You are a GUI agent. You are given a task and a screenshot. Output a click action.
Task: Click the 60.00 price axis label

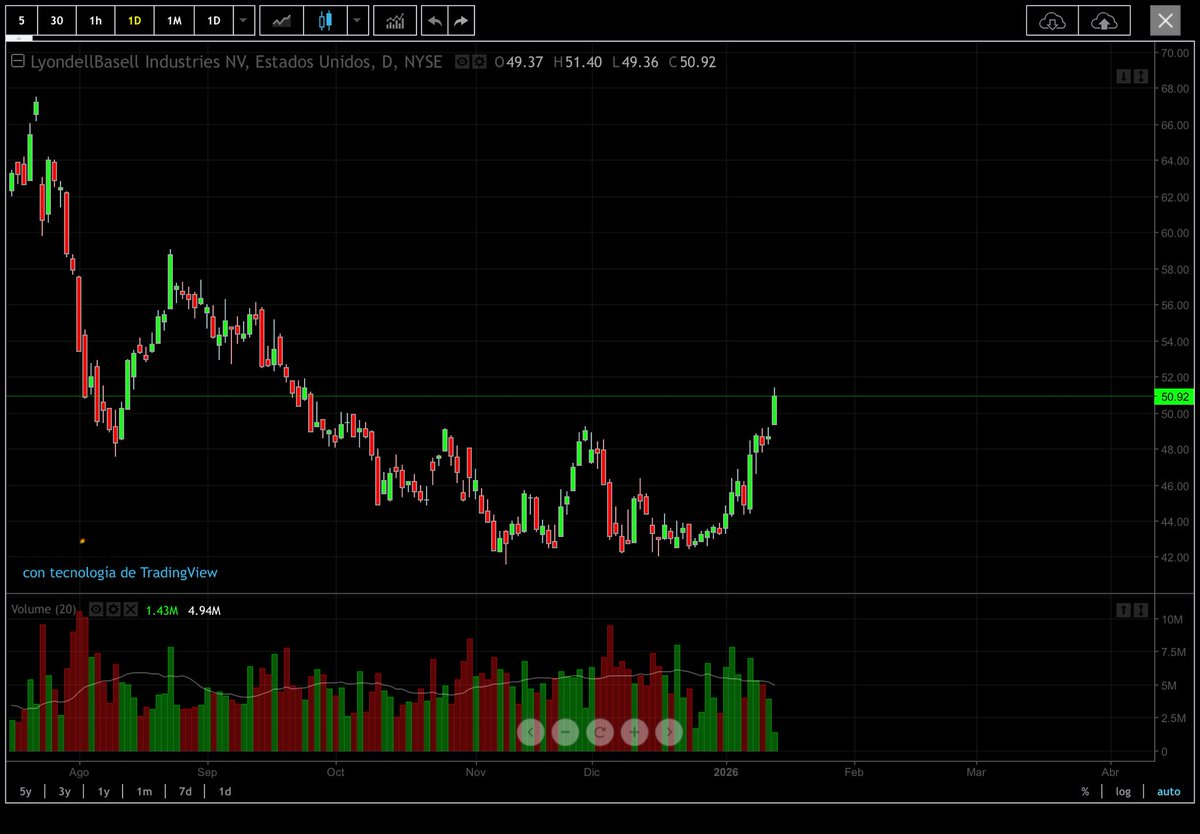1173,233
